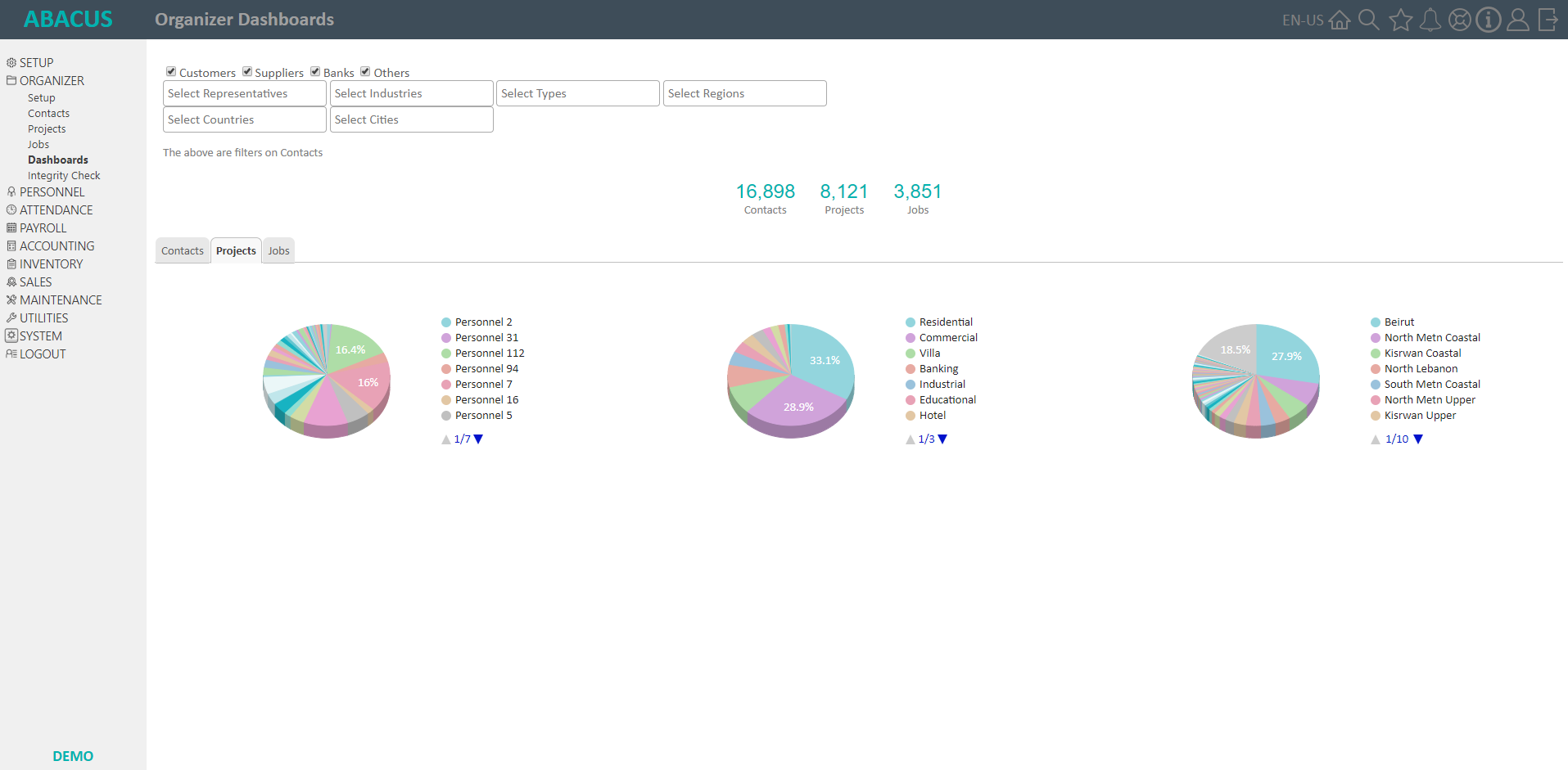
Task: Click the Residential legend color dot
Action: tap(911, 322)
